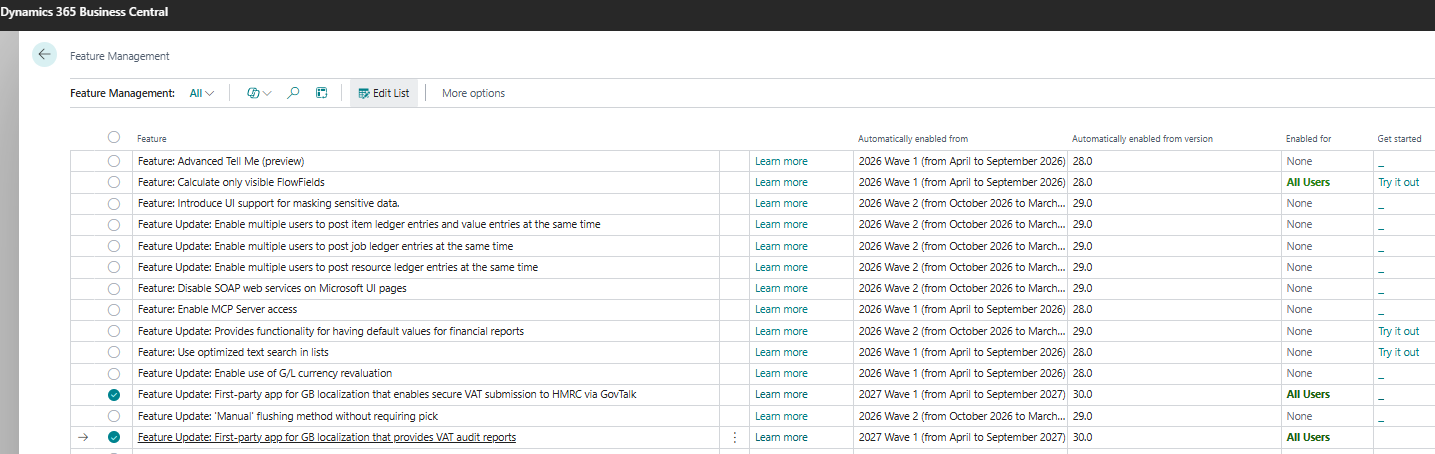This screenshot has height=454, width=1435.
Task: Open Learn more for Enable MCP Server access
Action: (781, 309)
